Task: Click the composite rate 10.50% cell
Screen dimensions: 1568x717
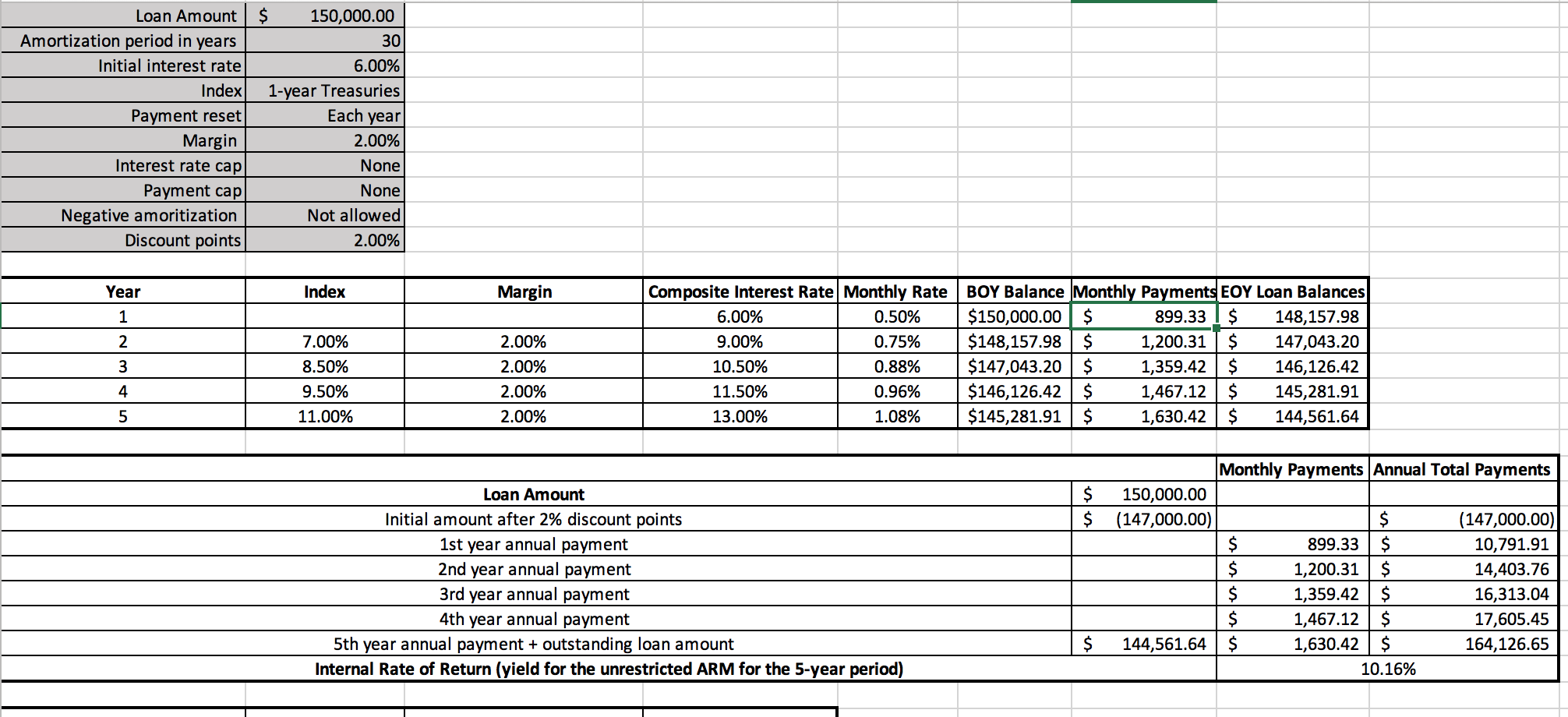Action: pyautogui.click(x=740, y=366)
